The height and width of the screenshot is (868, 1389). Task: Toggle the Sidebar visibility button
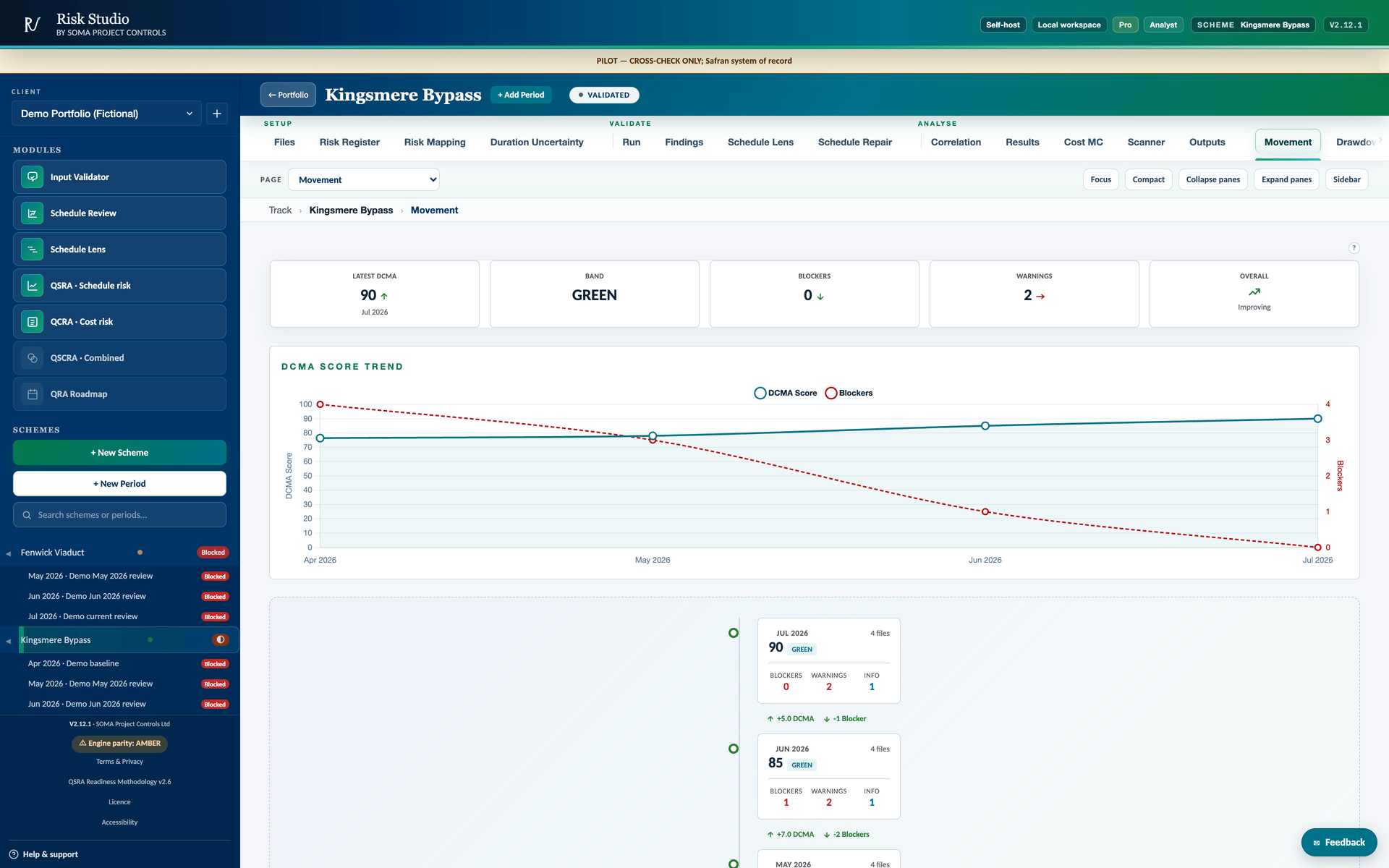click(1346, 179)
